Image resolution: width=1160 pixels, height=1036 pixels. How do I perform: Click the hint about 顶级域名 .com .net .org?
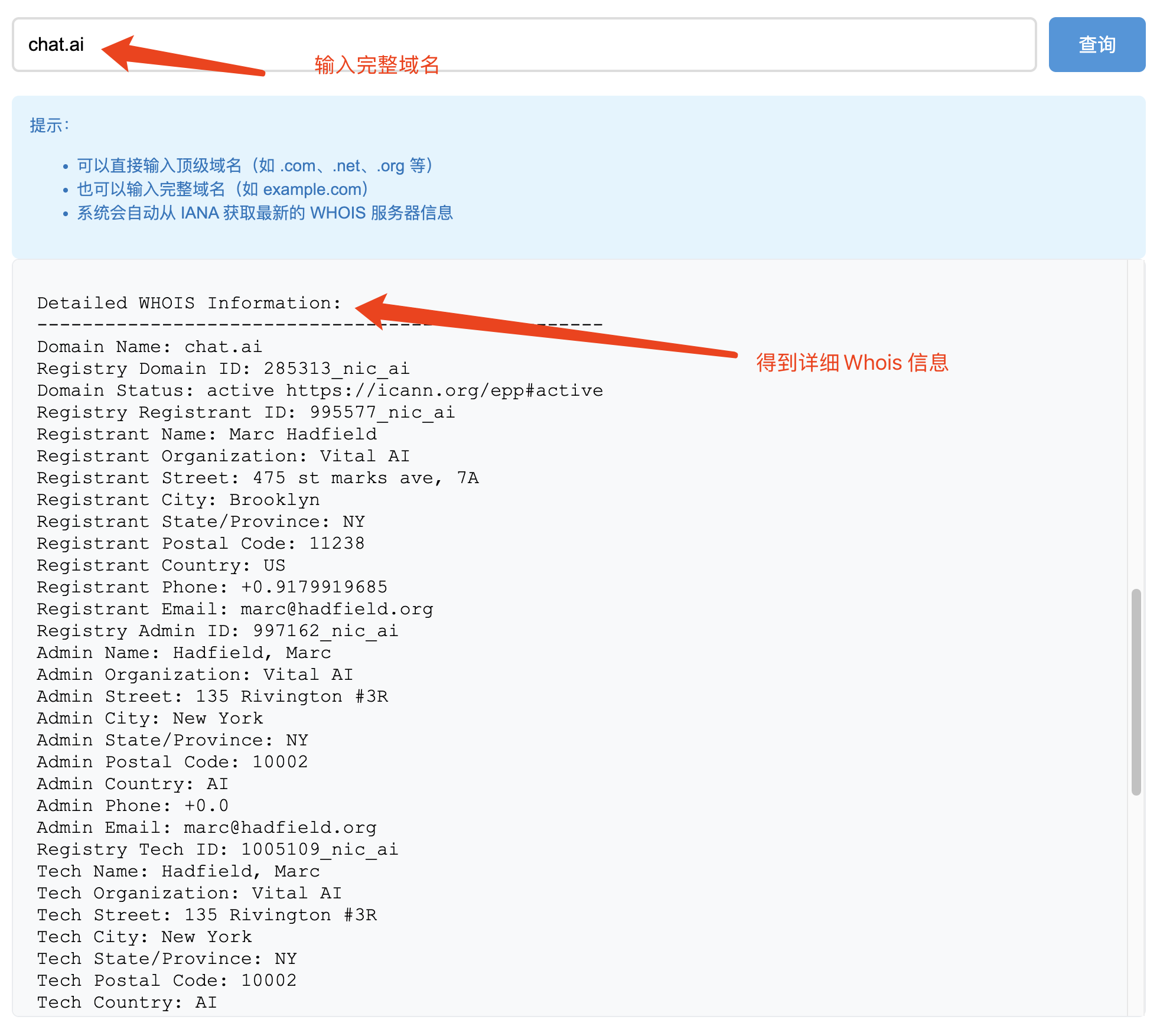(x=255, y=165)
